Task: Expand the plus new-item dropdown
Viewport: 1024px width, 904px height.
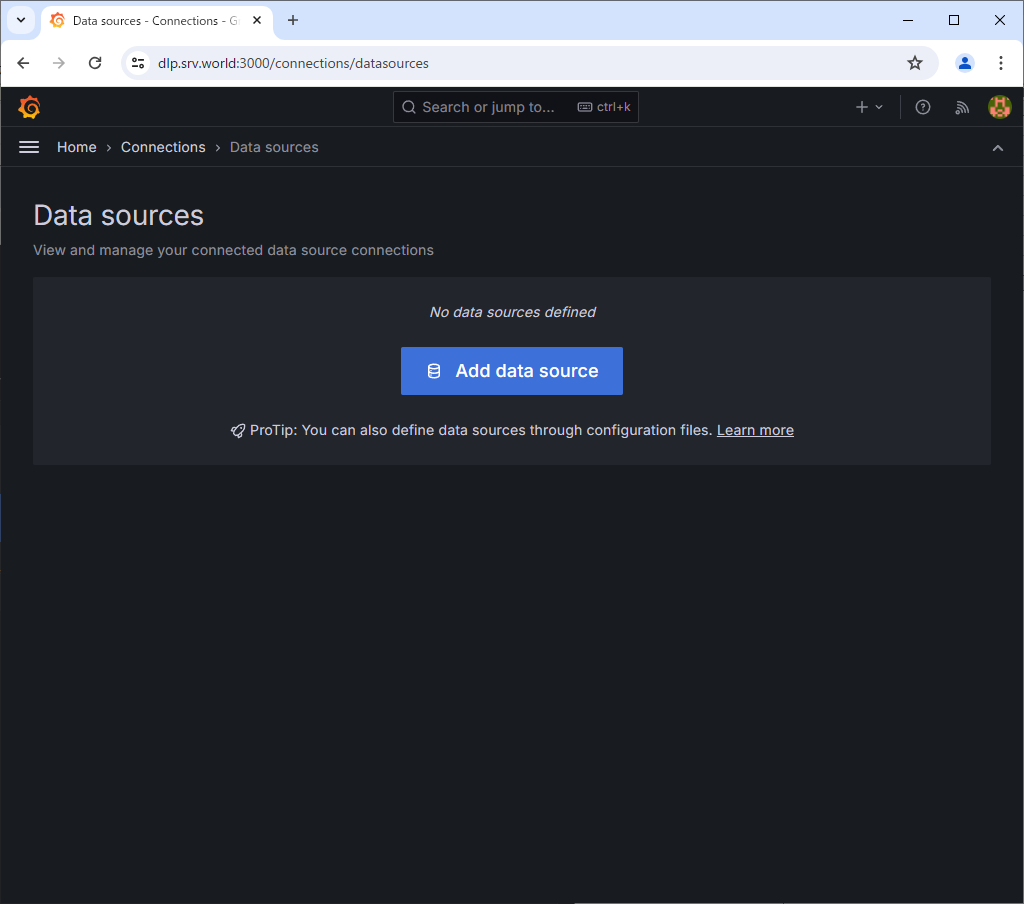Action: 869,107
